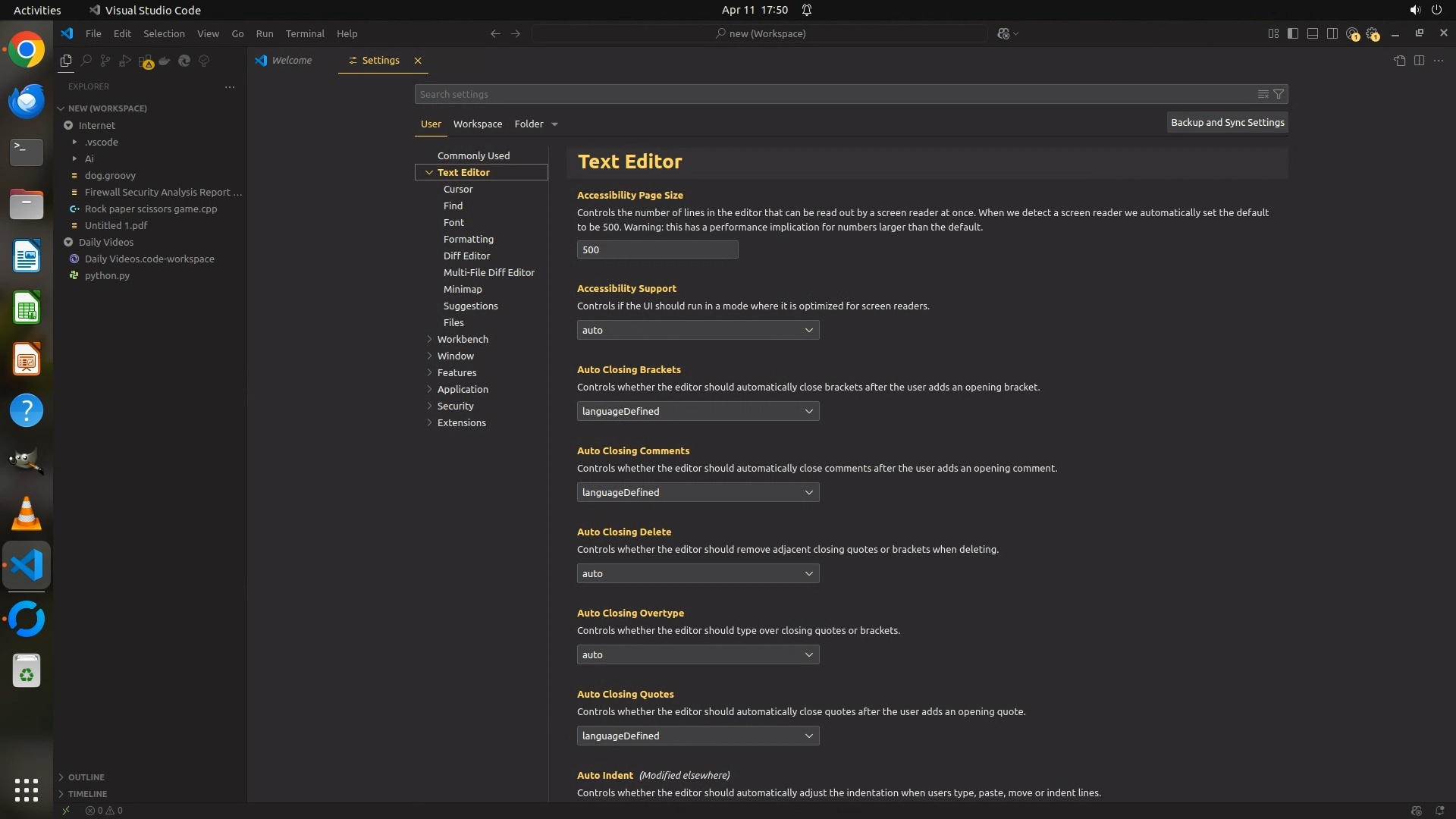Click the Manage gear icon

(1372, 33)
